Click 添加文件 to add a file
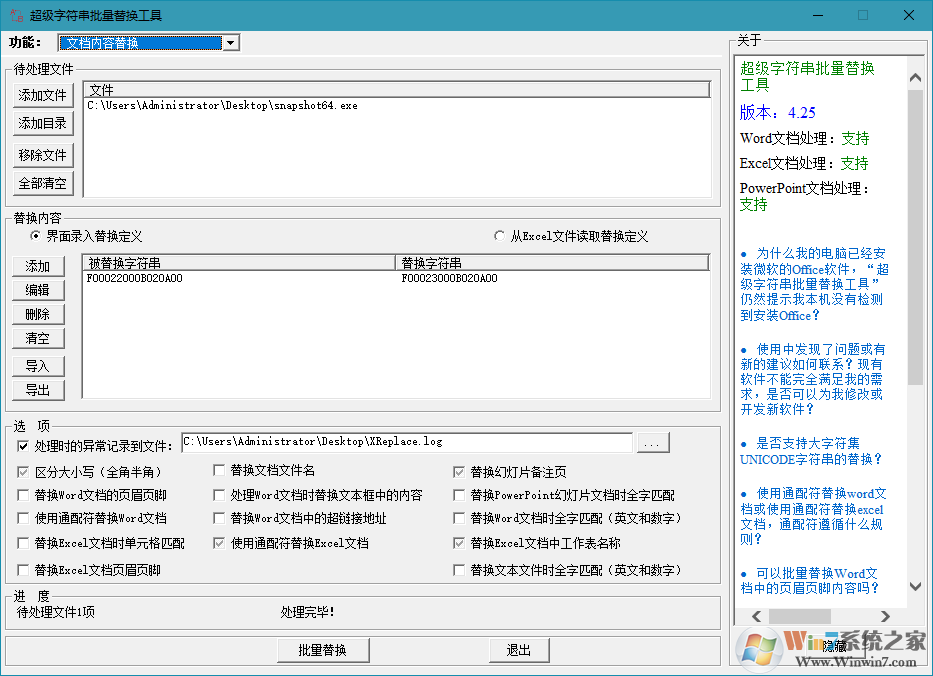 coord(42,95)
